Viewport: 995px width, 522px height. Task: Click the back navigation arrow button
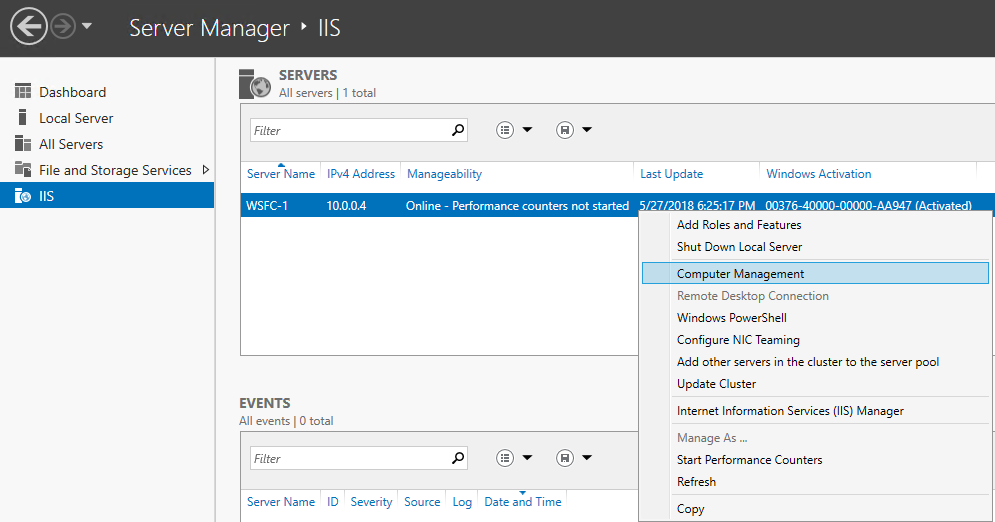(x=28, y=27)
